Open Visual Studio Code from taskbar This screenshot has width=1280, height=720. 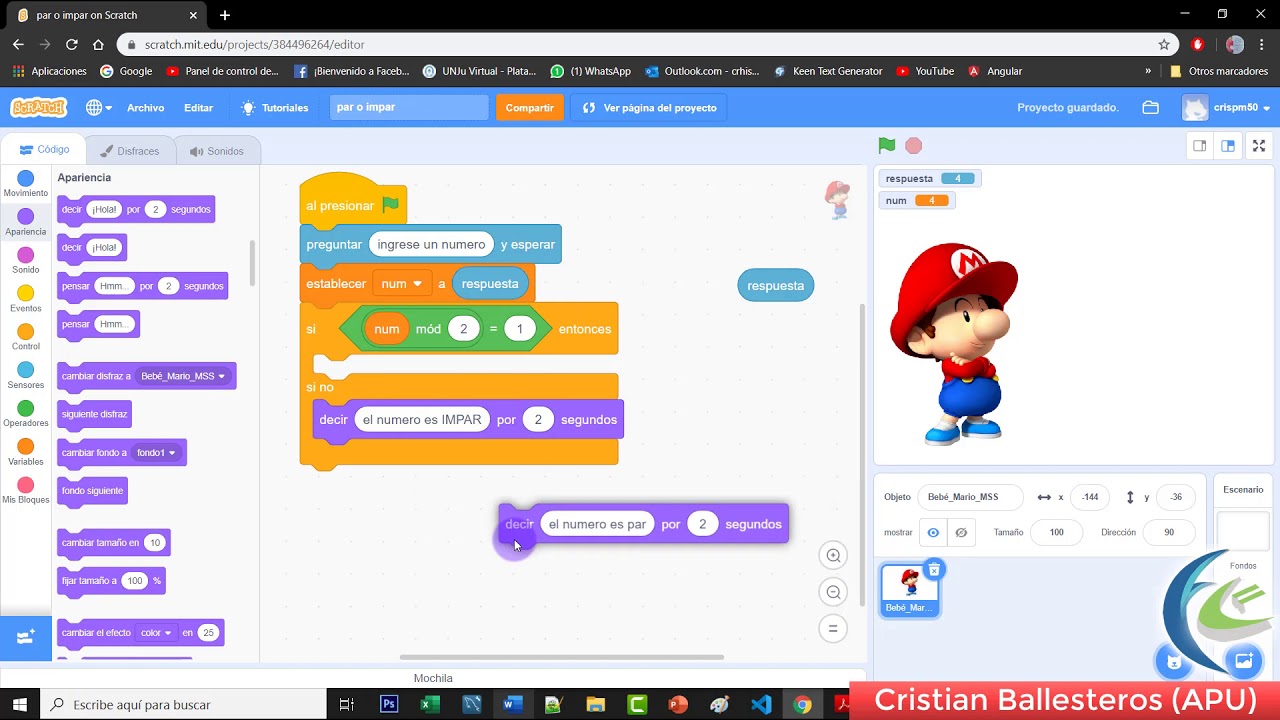[761, 704]
